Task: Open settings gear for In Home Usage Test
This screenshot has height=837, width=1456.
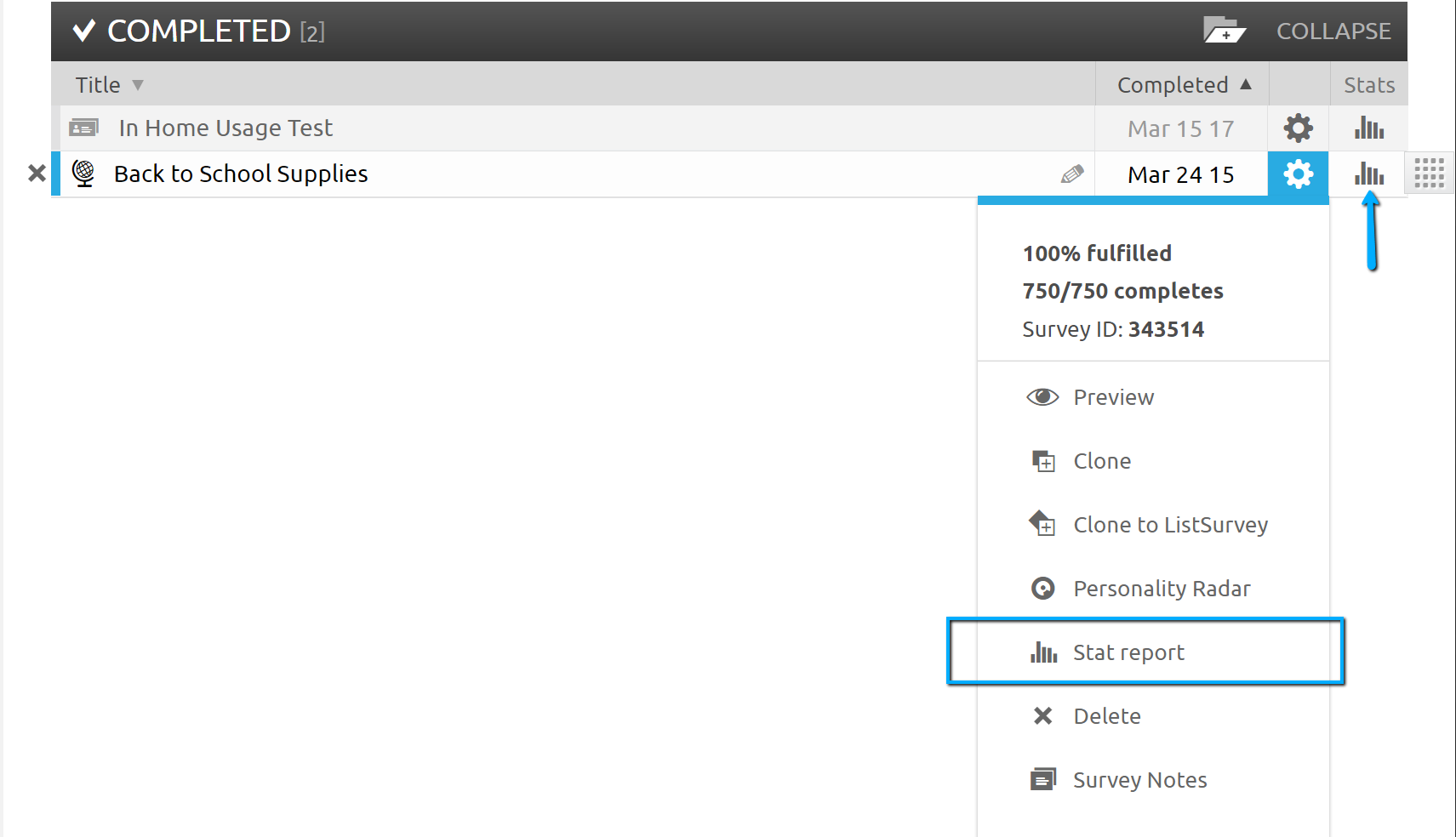Action: click(1298, 128)
